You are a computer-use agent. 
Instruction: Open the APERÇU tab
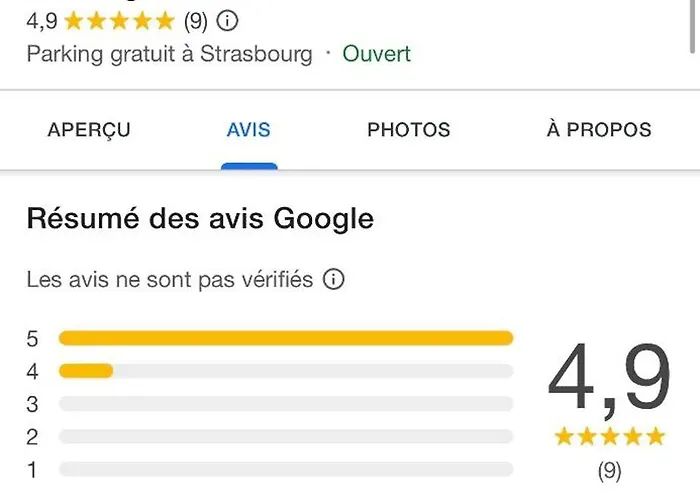89,130
